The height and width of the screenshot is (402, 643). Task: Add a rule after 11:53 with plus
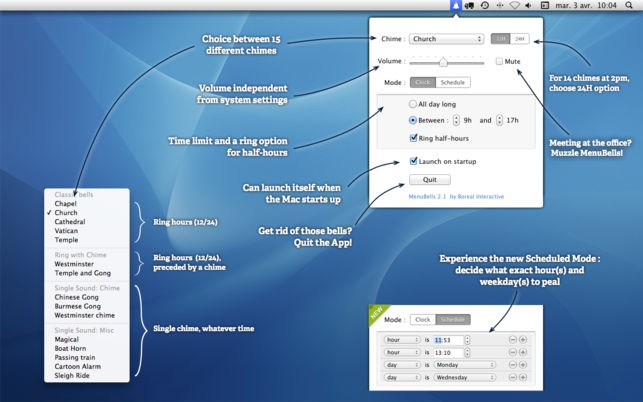pos(523,340)
